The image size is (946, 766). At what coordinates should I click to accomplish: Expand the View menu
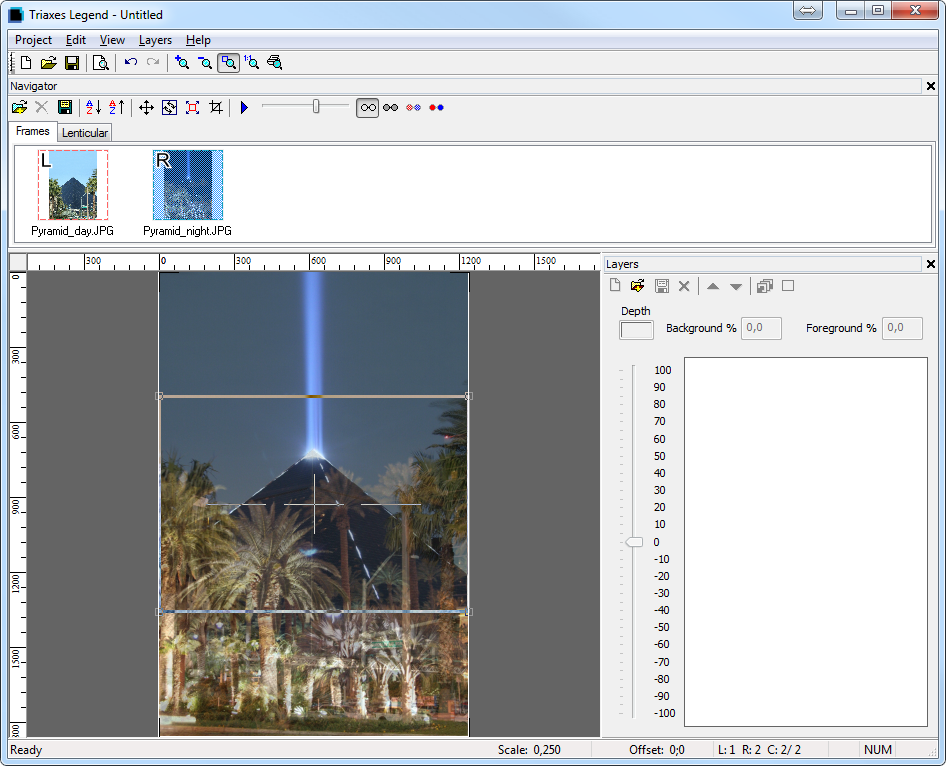[x=112, y=40]
